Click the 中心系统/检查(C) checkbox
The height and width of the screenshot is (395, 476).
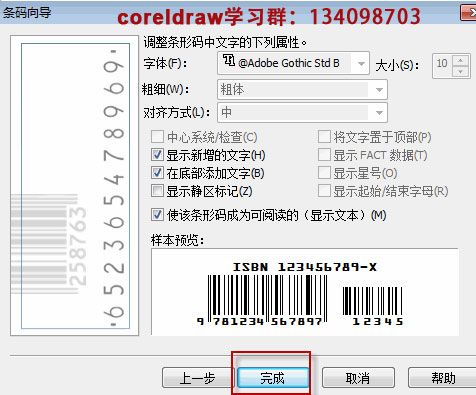coord(157,137)
